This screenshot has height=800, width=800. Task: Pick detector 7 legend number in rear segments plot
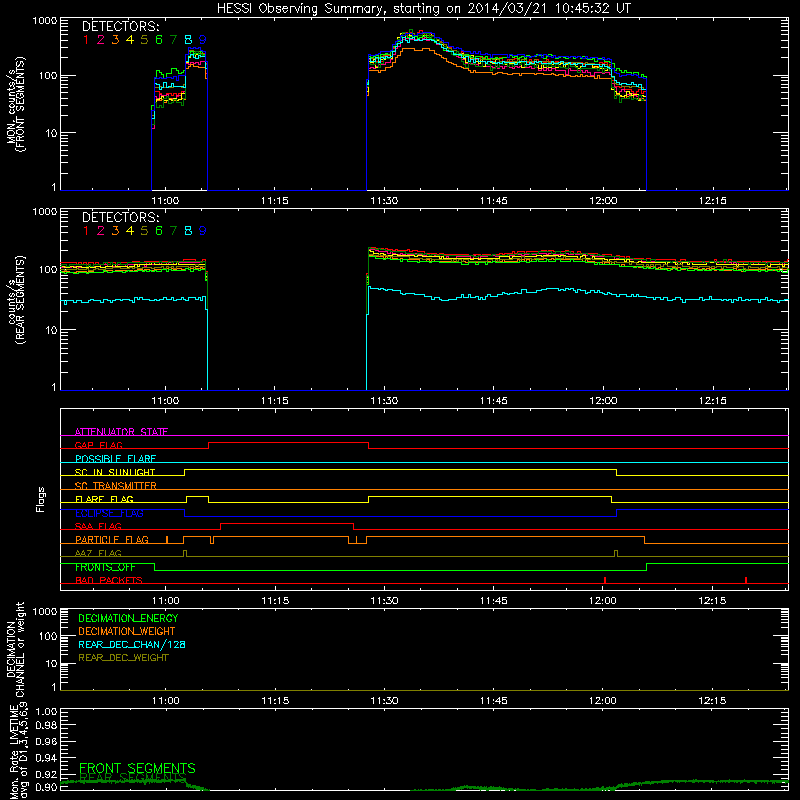[x=173, y=231]
